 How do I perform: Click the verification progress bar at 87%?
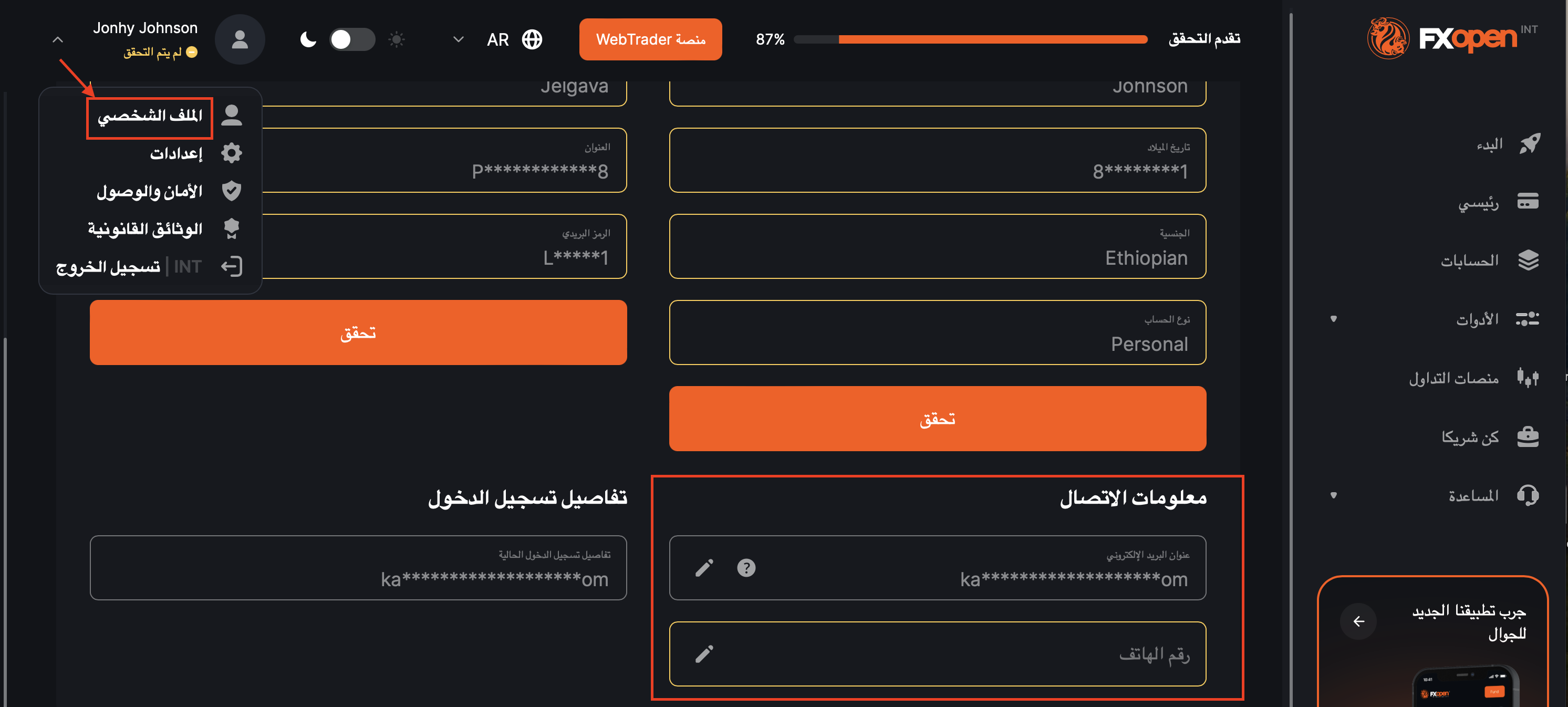coord(970,39)
